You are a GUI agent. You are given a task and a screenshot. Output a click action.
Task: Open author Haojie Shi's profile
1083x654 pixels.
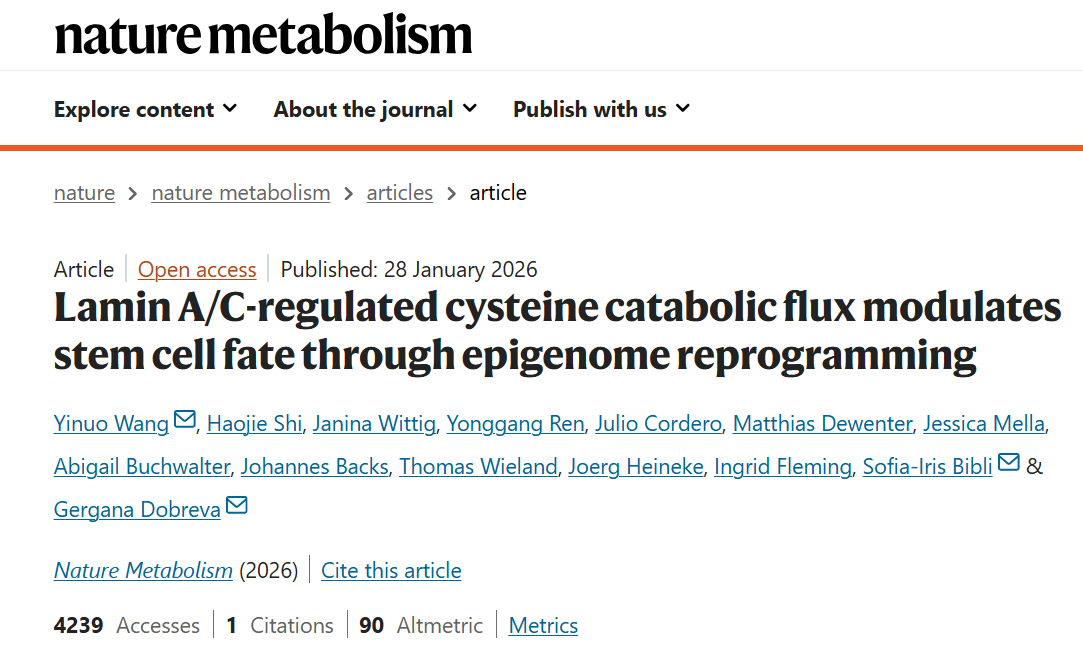(x=254, y=424)
